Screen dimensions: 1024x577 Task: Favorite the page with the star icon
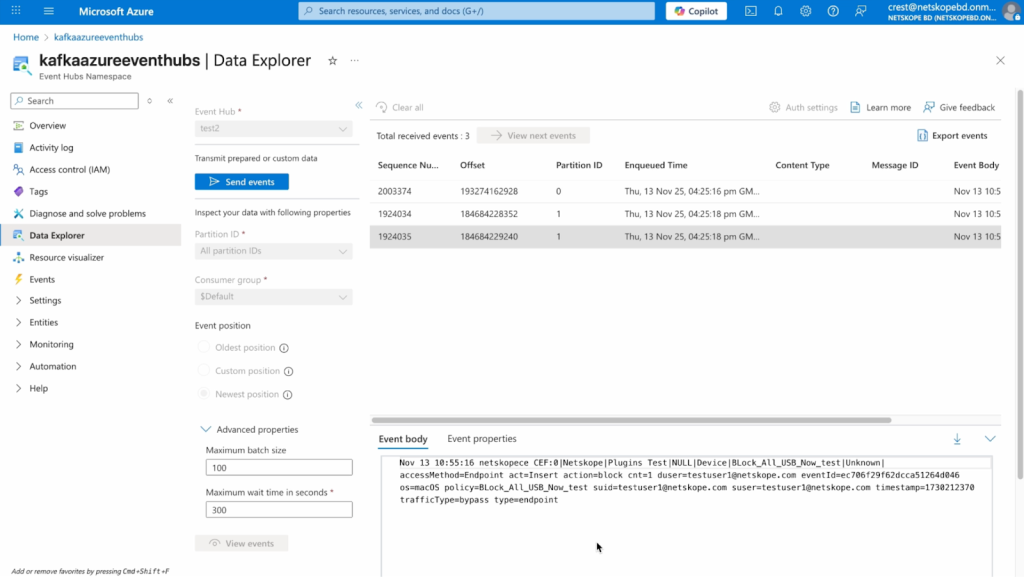pyautogui.click(x=332, y=61)
